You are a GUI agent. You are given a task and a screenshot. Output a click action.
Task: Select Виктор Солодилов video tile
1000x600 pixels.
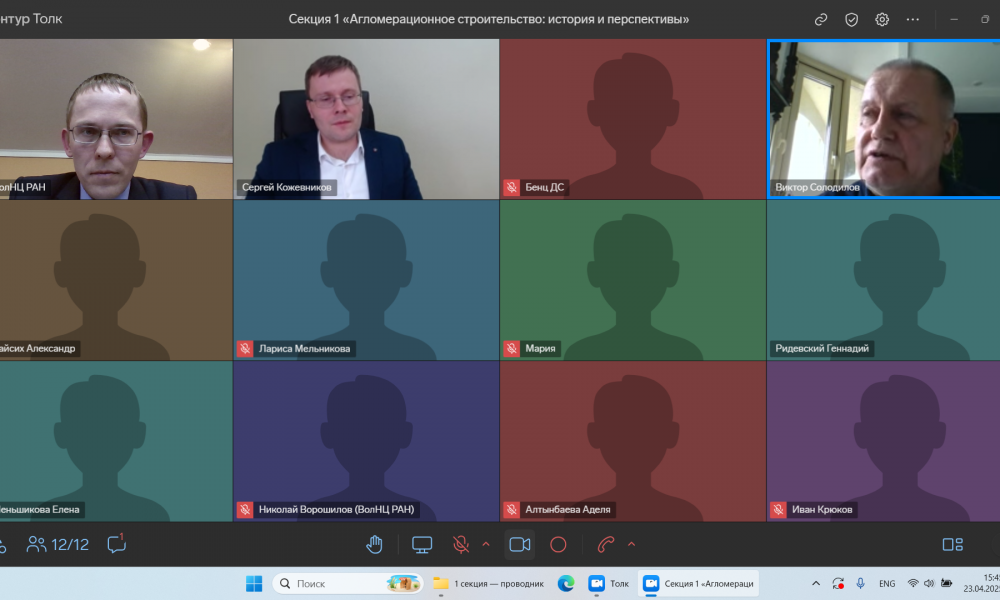[x=884, y=119]
